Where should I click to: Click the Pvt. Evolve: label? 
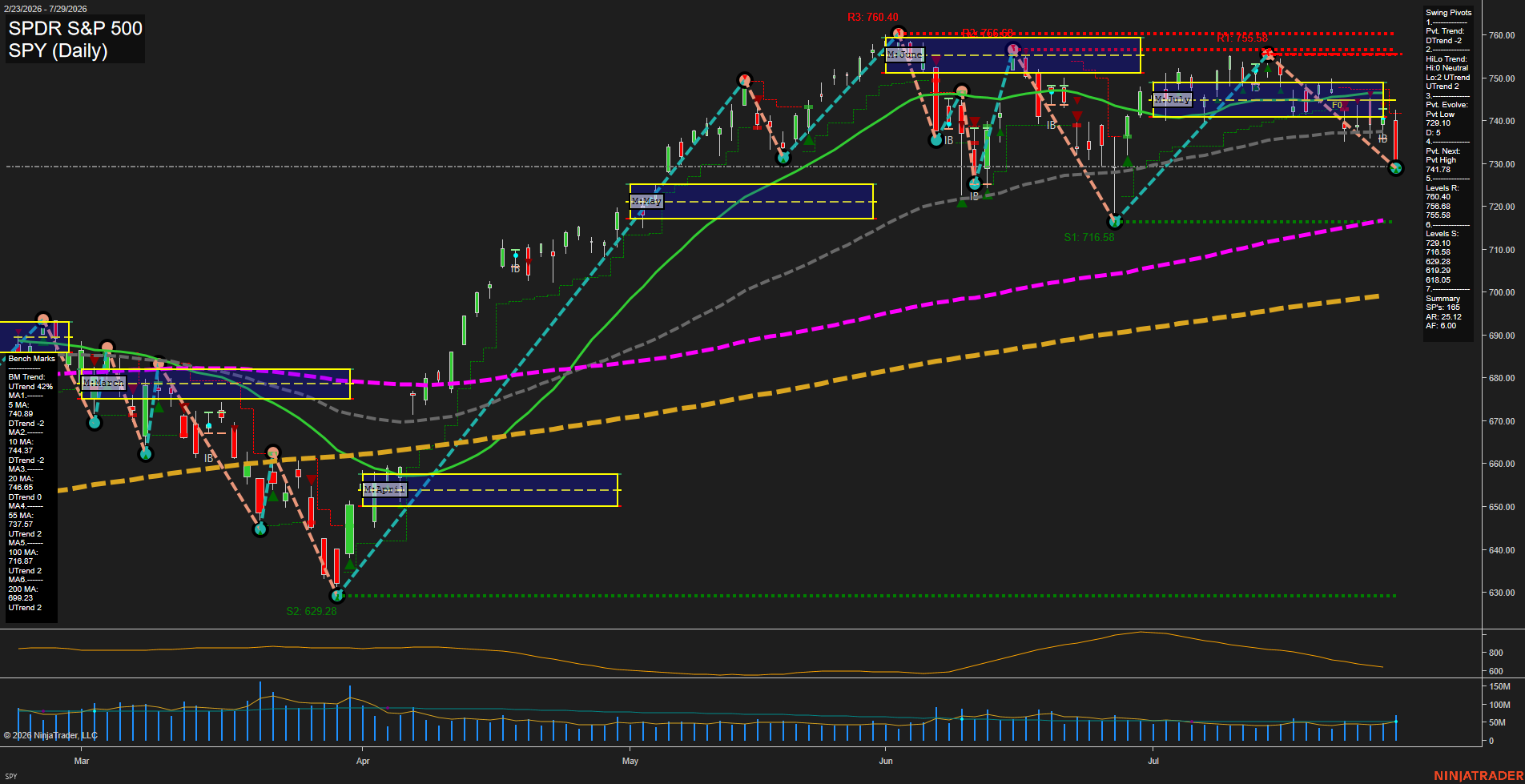(x=1447, y=105)
